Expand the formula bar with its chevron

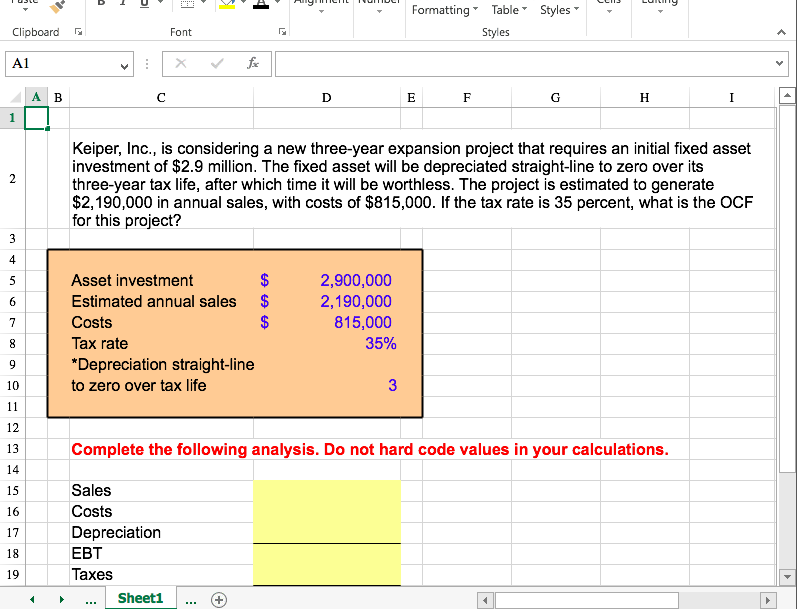point(779,64)
